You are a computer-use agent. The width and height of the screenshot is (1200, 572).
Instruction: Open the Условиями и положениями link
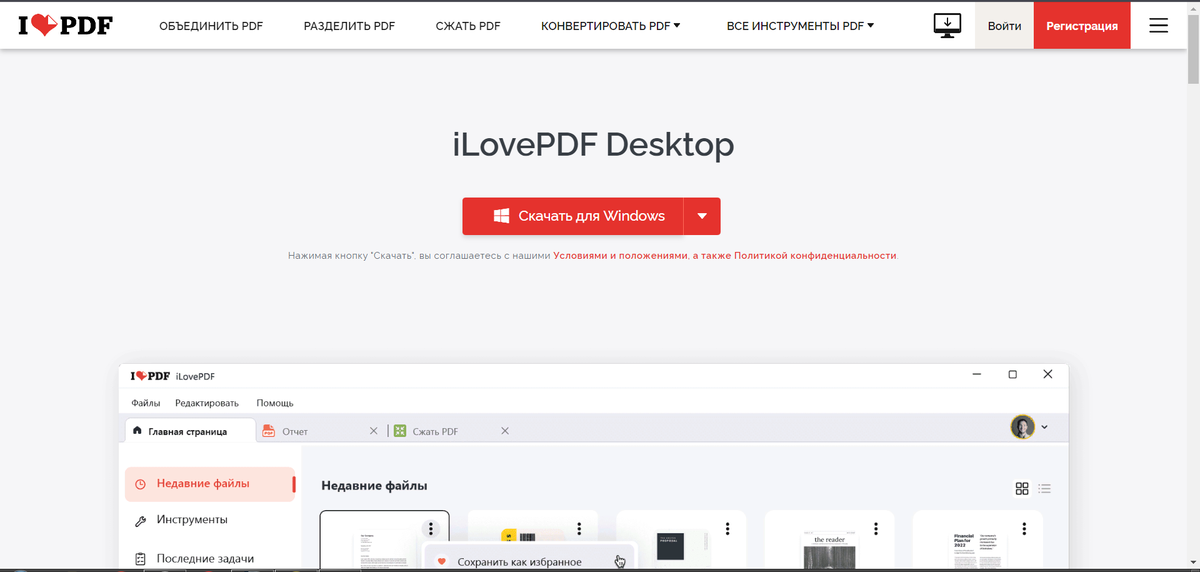coord(620,256)
